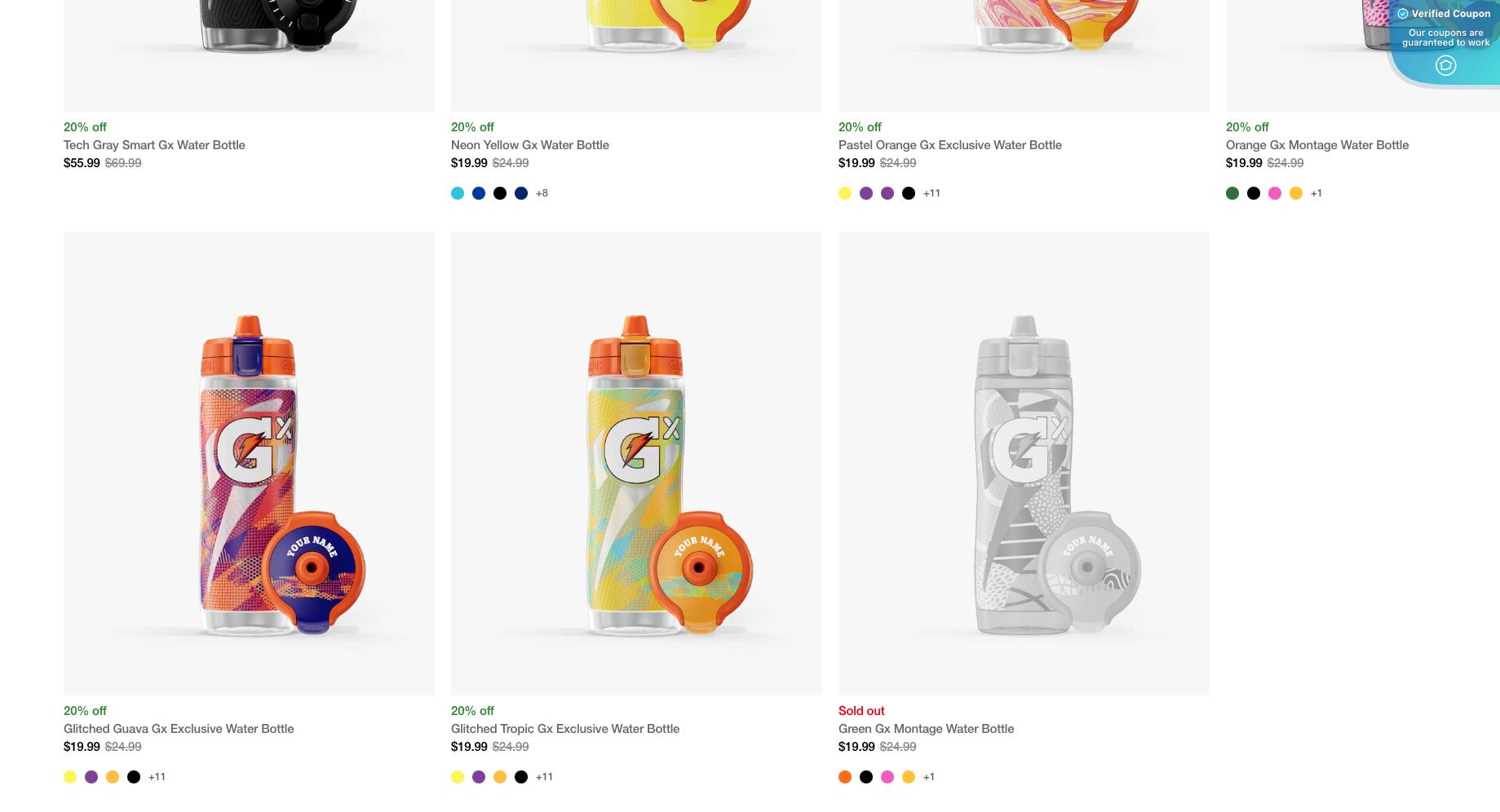Click the sold-out Green Gx Montage bottle image

(1024, 464)
